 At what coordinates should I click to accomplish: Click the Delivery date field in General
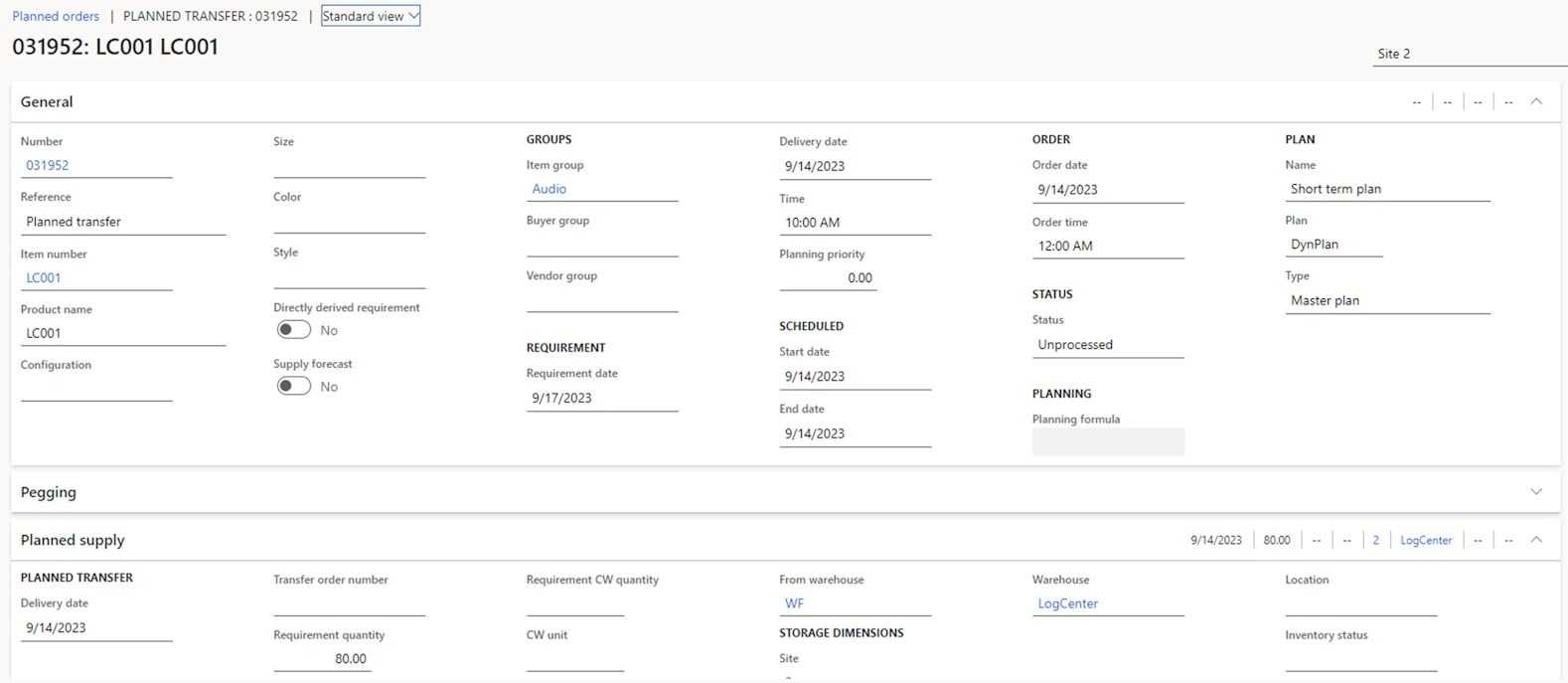[x=855, y=167]
